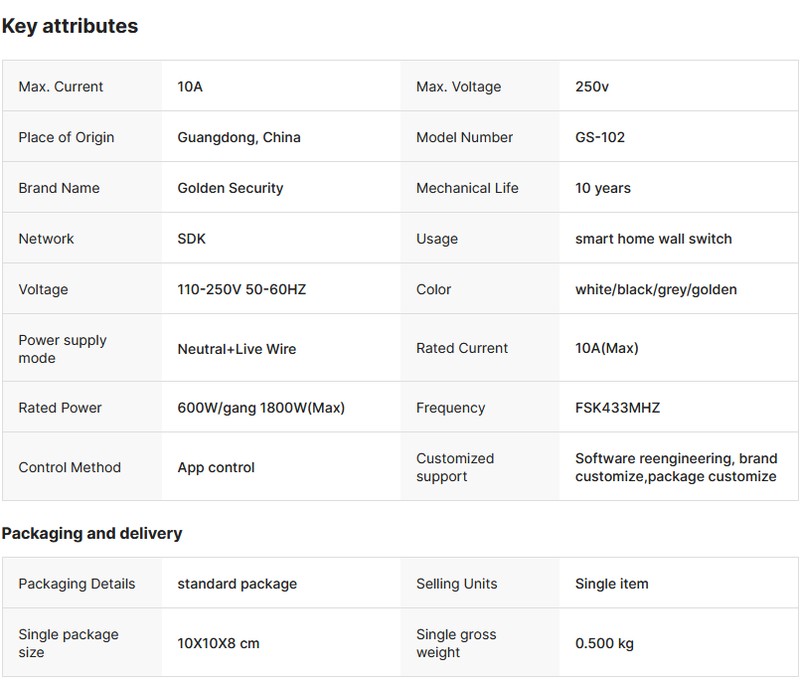Select Rated Power 600W/gang value

pos(261,408)
